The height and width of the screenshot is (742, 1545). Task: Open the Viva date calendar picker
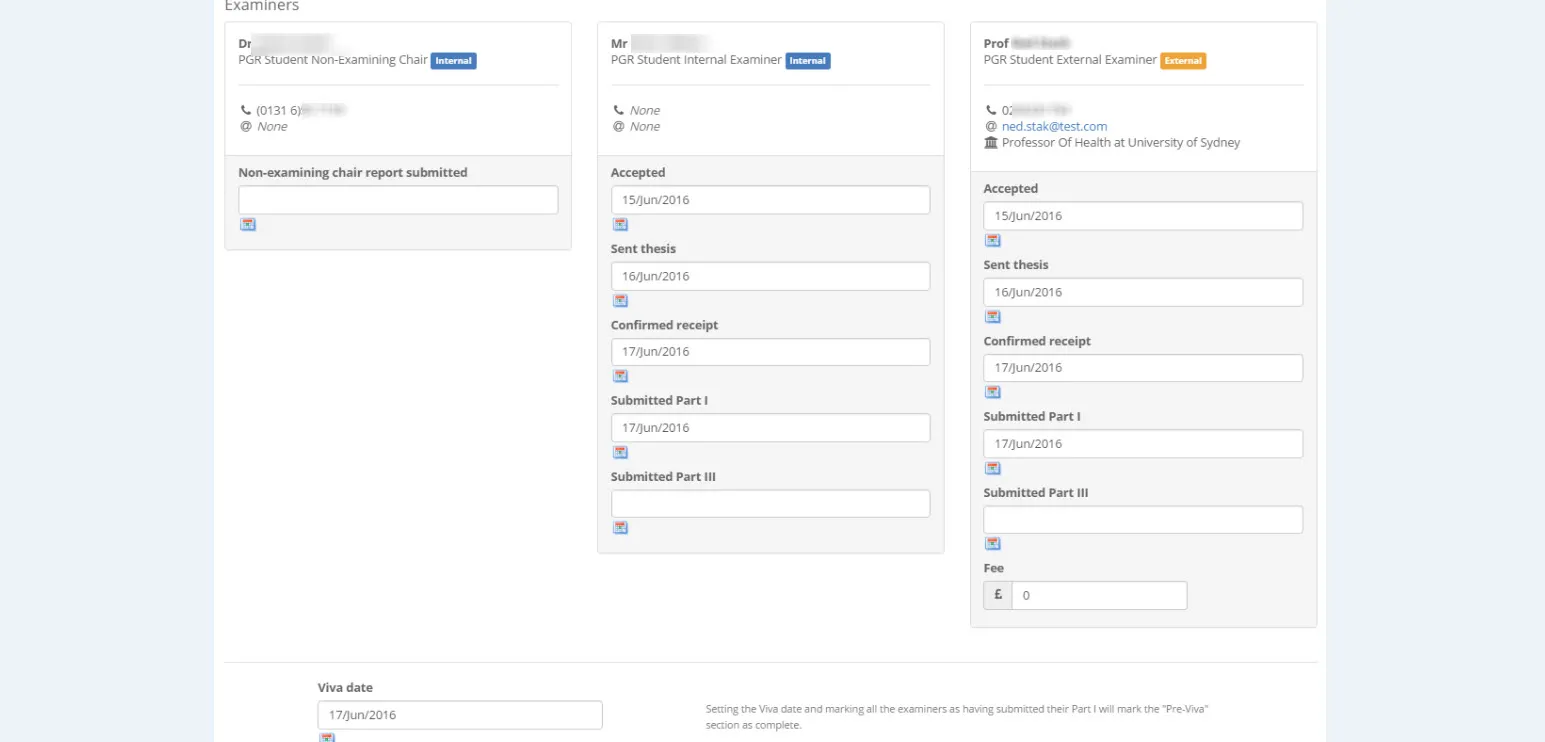click(x=327, y=738)
